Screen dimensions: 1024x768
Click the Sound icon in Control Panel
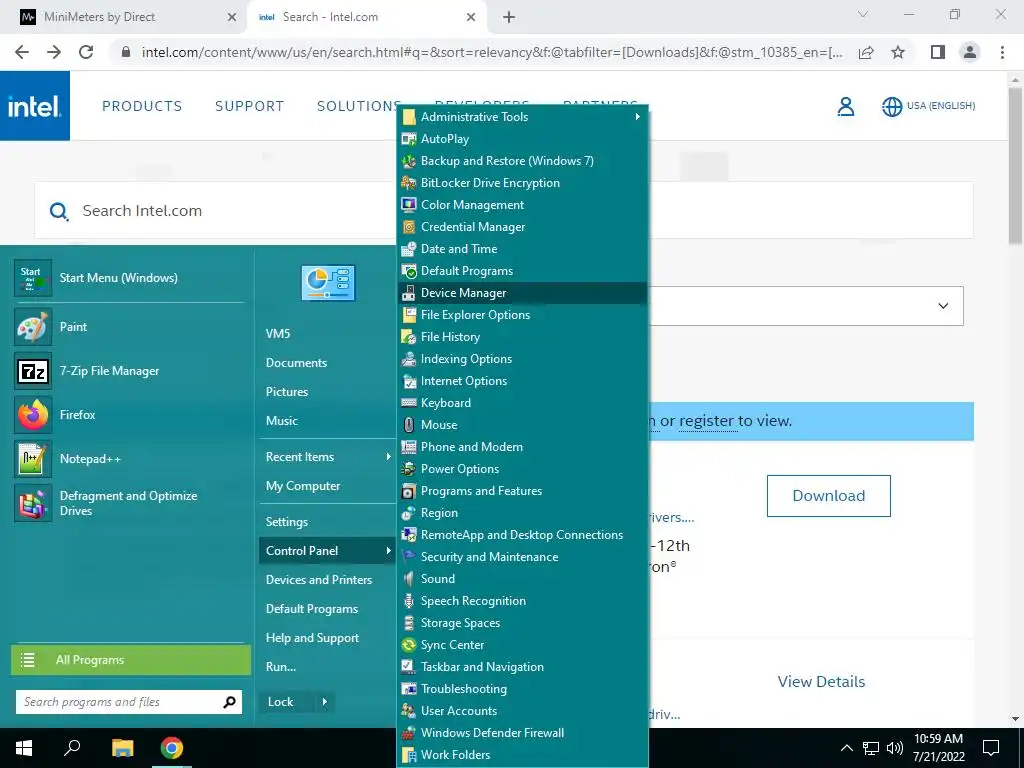coord(409,579)
